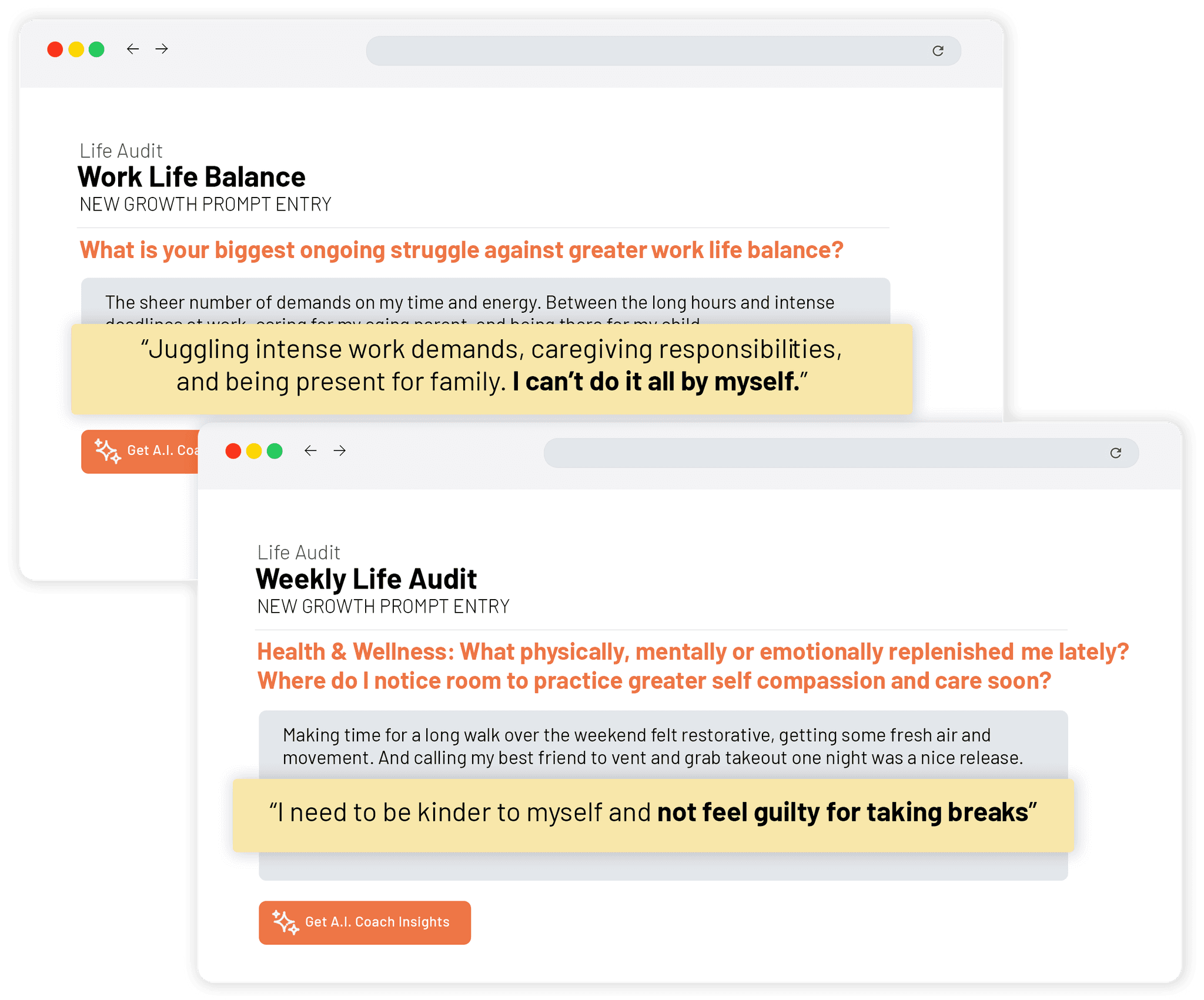Click into the long walk journal entry text

[653, 746]
